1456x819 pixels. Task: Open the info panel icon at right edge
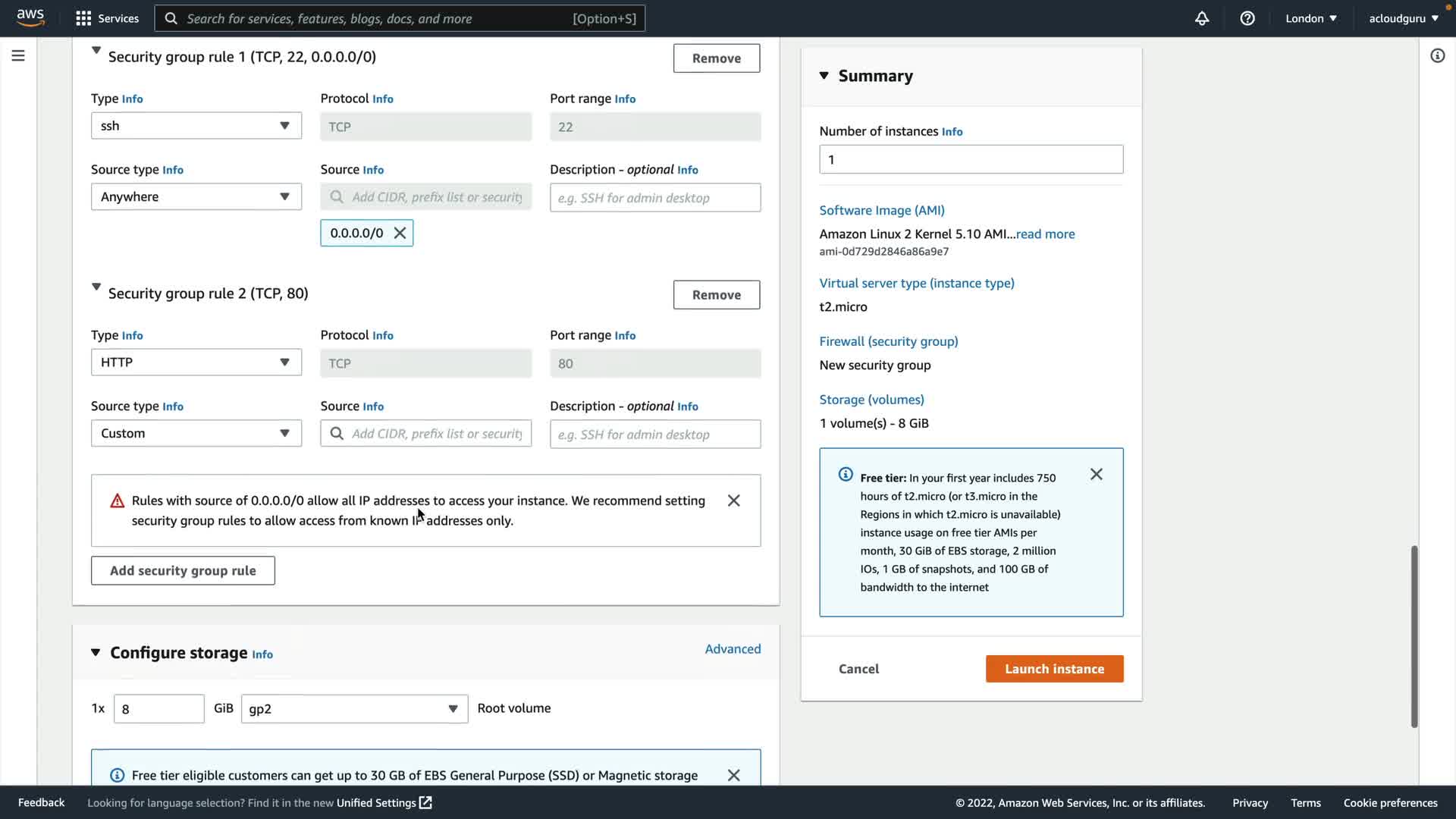pos(1437,55)
